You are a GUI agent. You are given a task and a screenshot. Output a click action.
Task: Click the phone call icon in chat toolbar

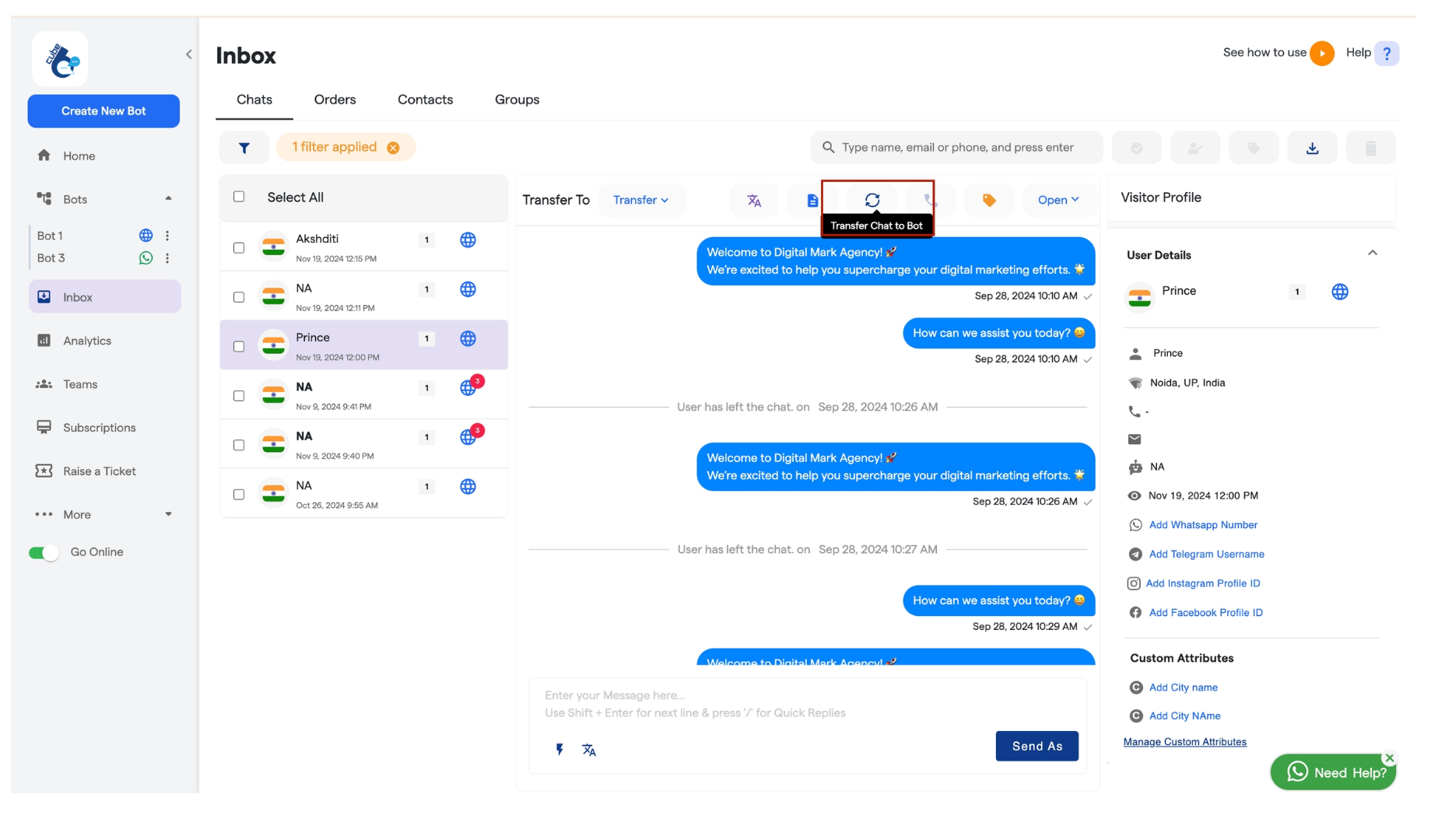tap(930, 201)
